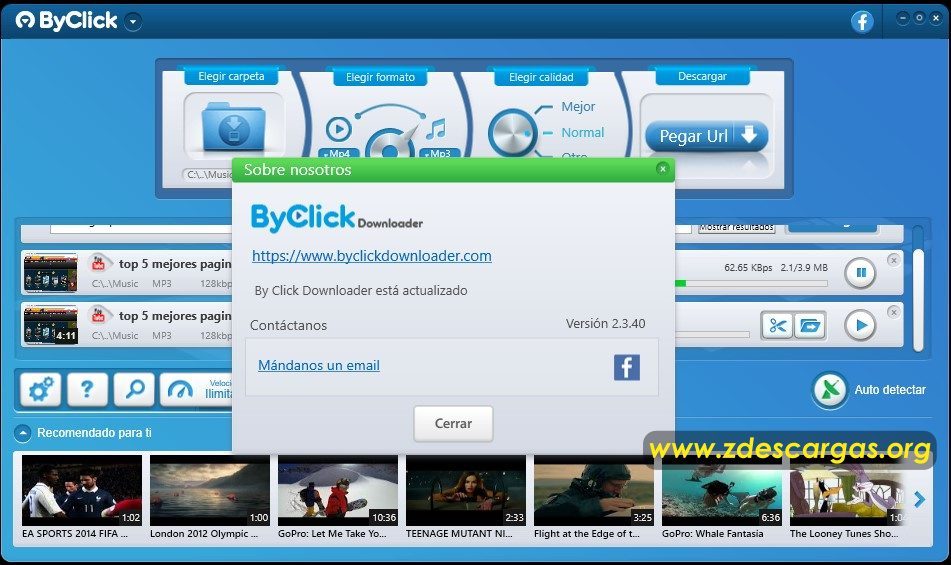Play the second downloaded item
951x565 pixels.
(x=860, y=326)
